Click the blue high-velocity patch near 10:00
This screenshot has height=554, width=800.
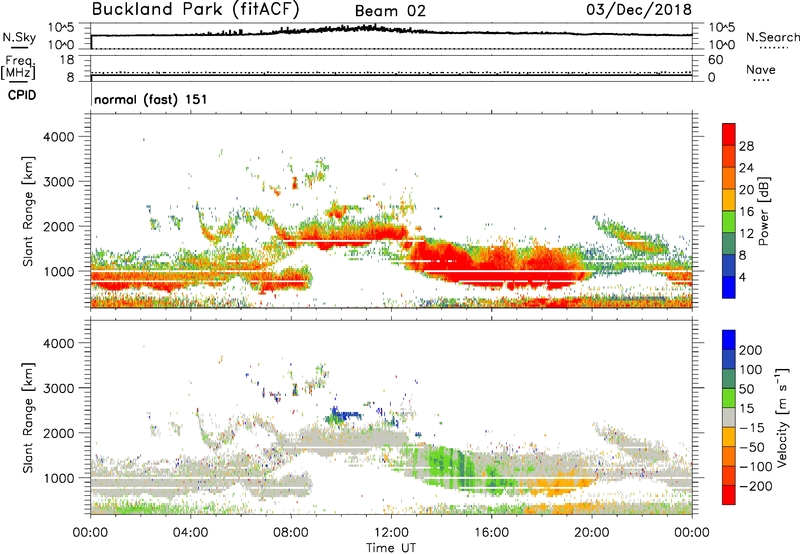tap(345, 416)
